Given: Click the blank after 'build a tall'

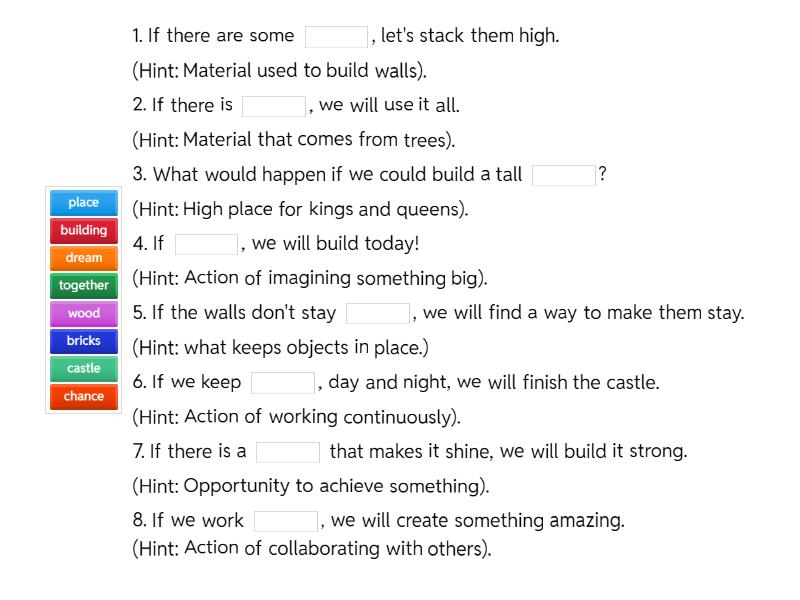Looking at the screenshot, I should click(x=563, y=175).
